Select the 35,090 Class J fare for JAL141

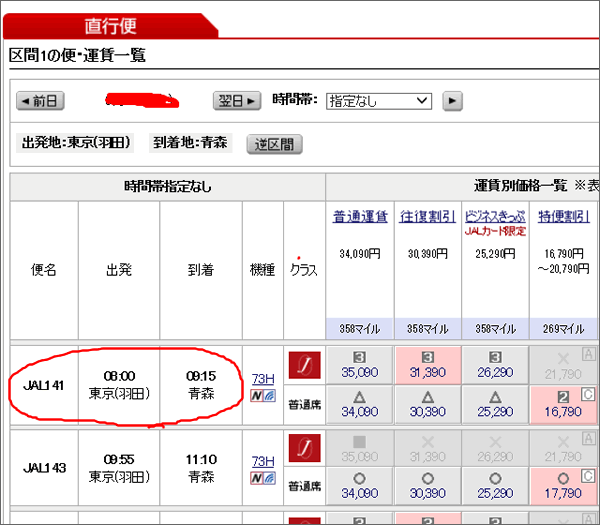[x=360, y=365]
